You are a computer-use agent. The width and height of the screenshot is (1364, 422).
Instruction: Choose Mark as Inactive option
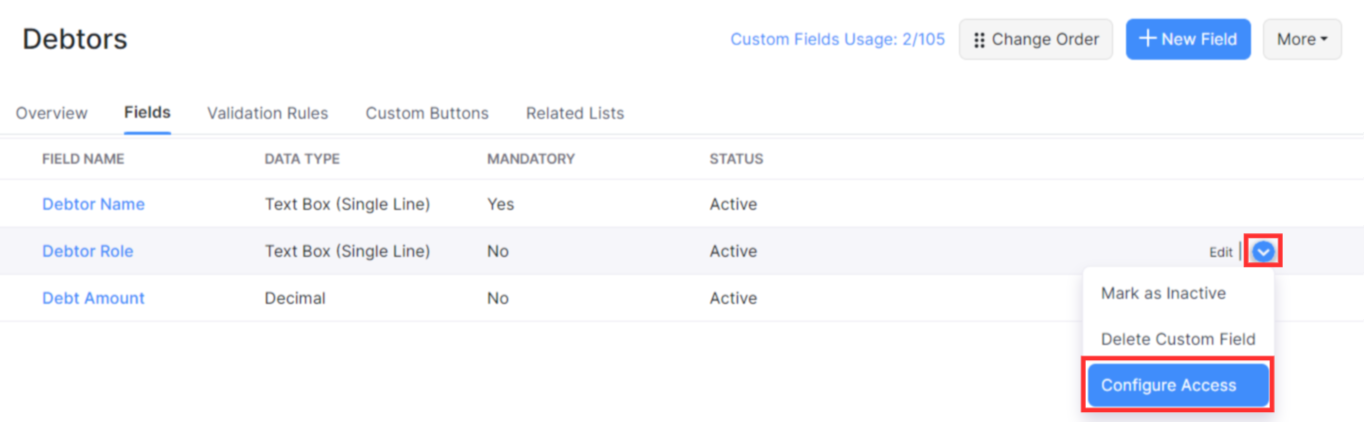pyautogui.click(x=1163, y=294)
